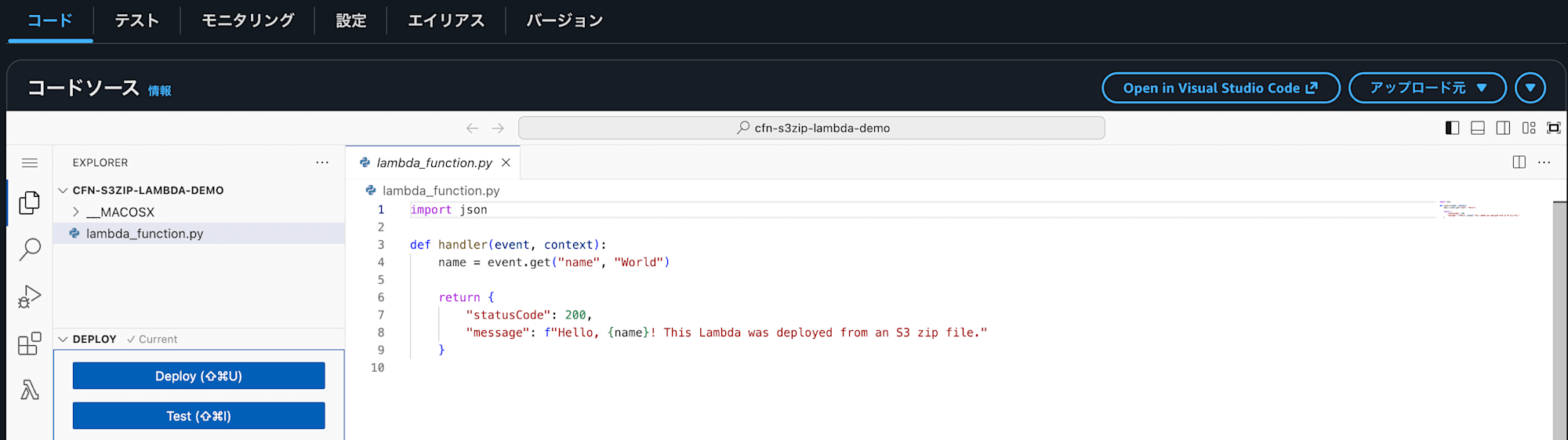
Task: Switch to the バージョン tab
Action: [564, 21]
